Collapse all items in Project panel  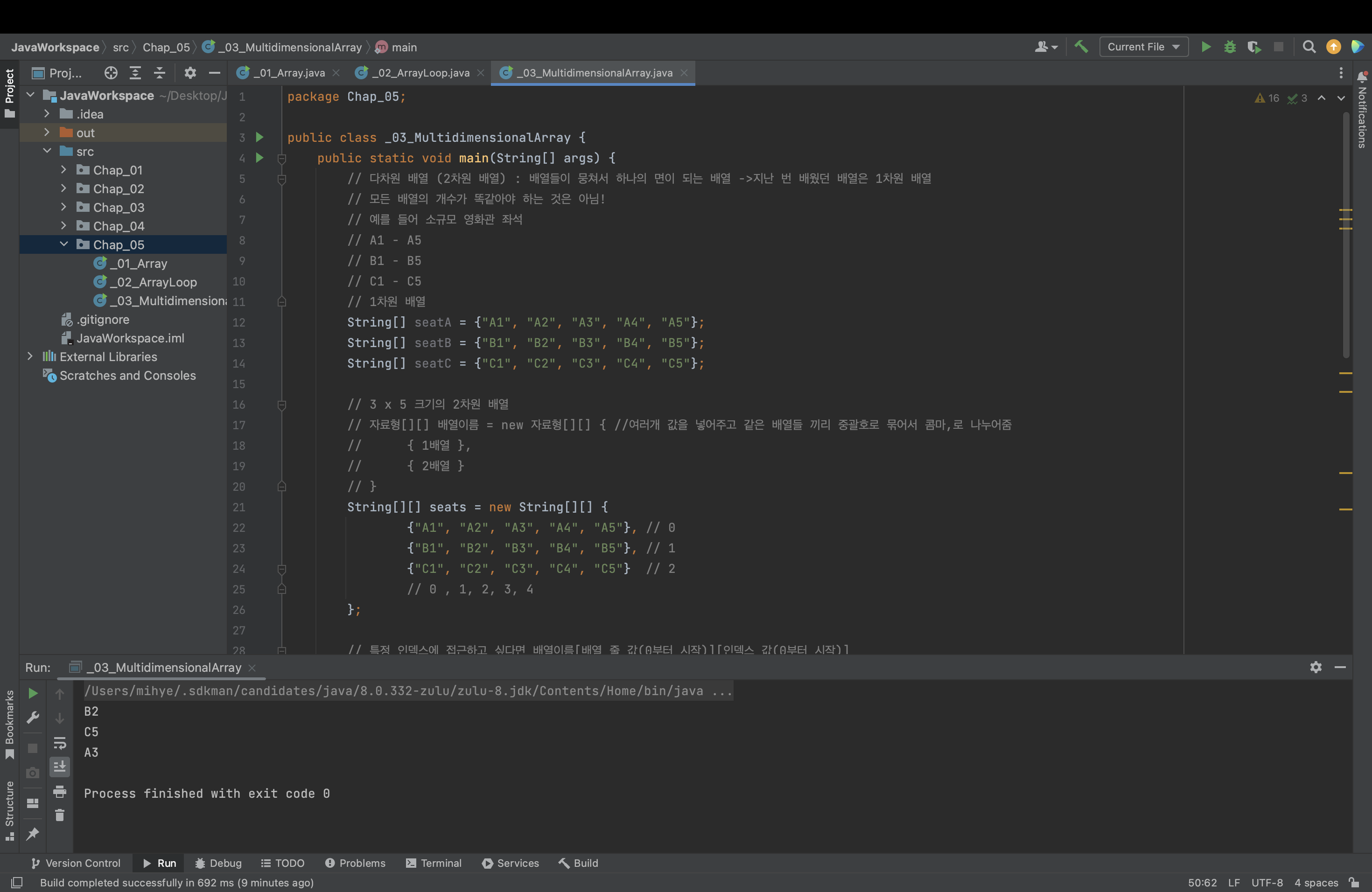(159, 73)
